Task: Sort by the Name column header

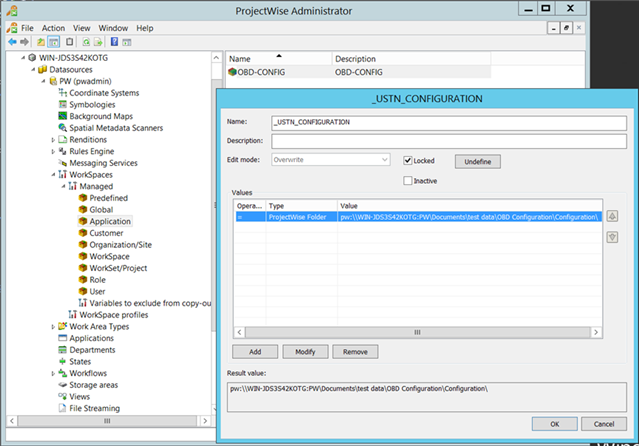Action: pyautogui.click(x=279, y=59)
